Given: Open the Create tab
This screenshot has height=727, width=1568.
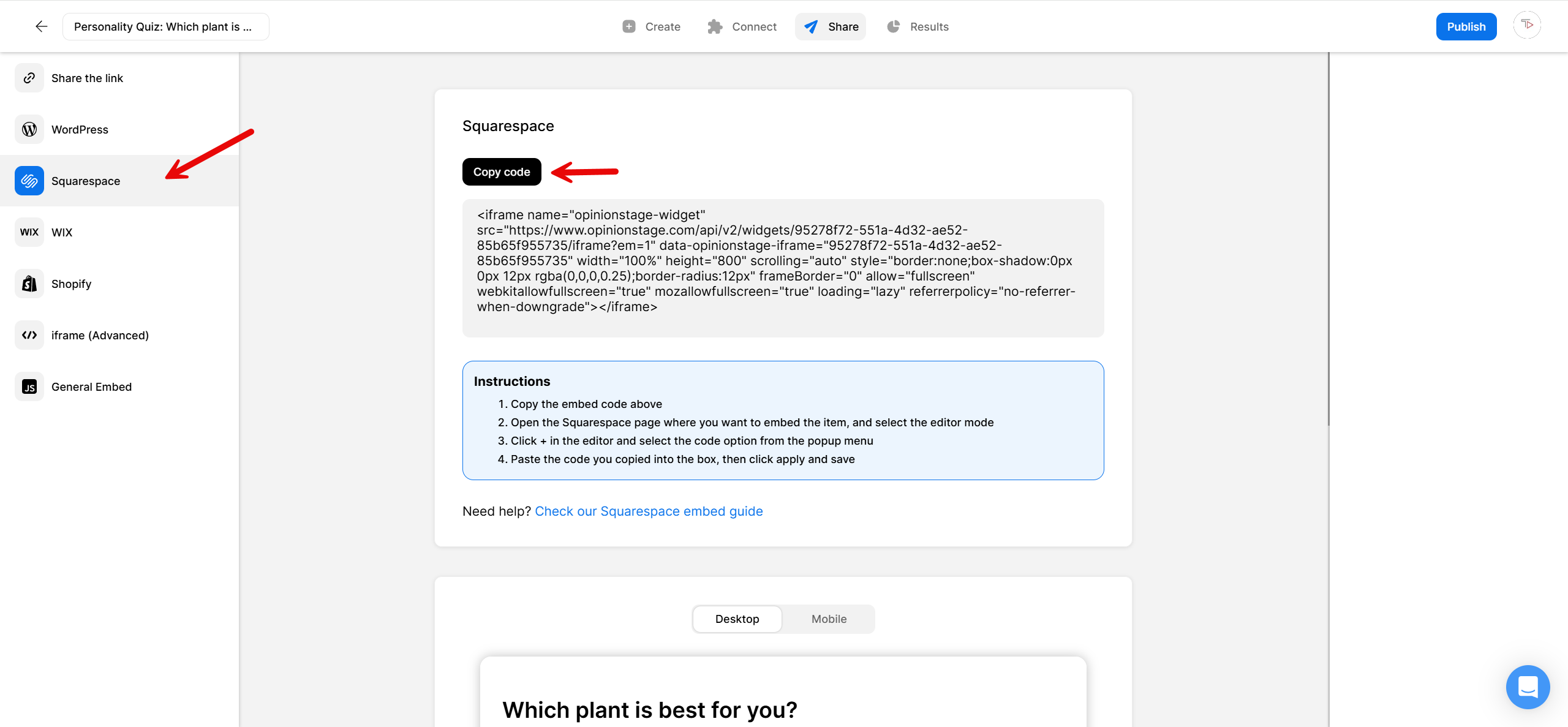Looking at the screenshot, I should point(651,26).
